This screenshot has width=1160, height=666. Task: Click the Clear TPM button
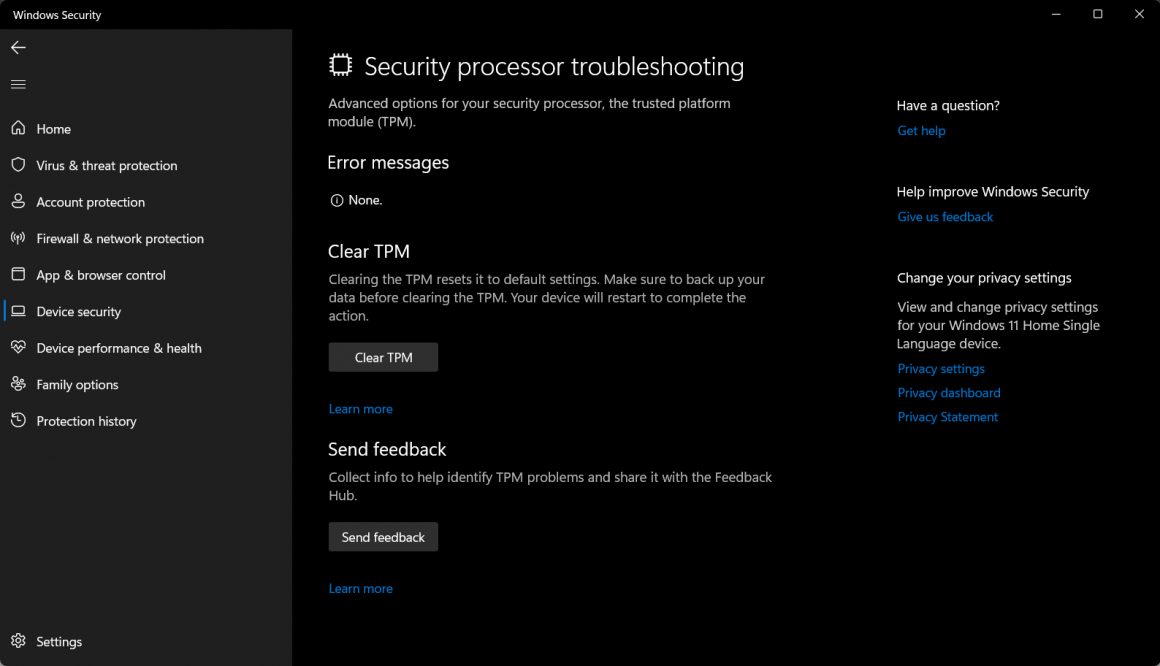[383, 357]
